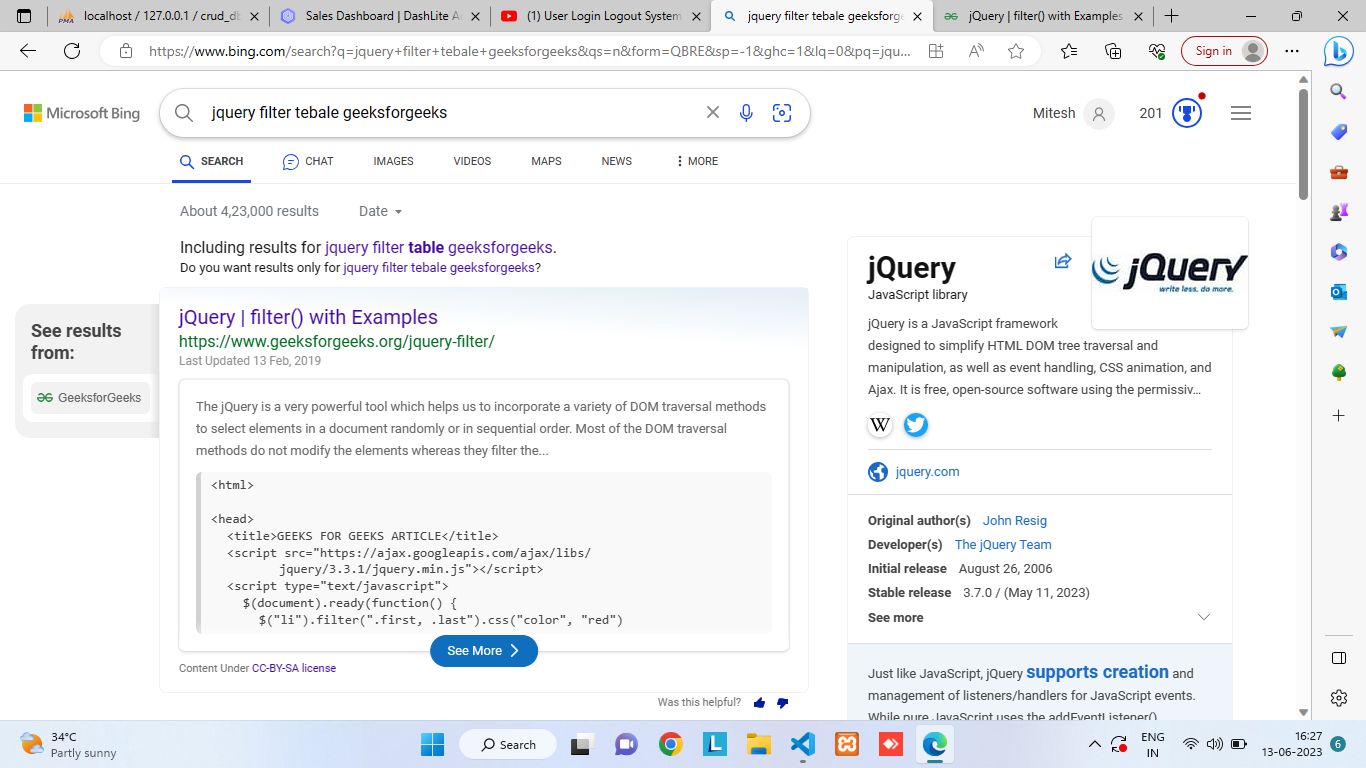Click the browser address bar URL
This screenshot has width=1366, height=768.
530,51
